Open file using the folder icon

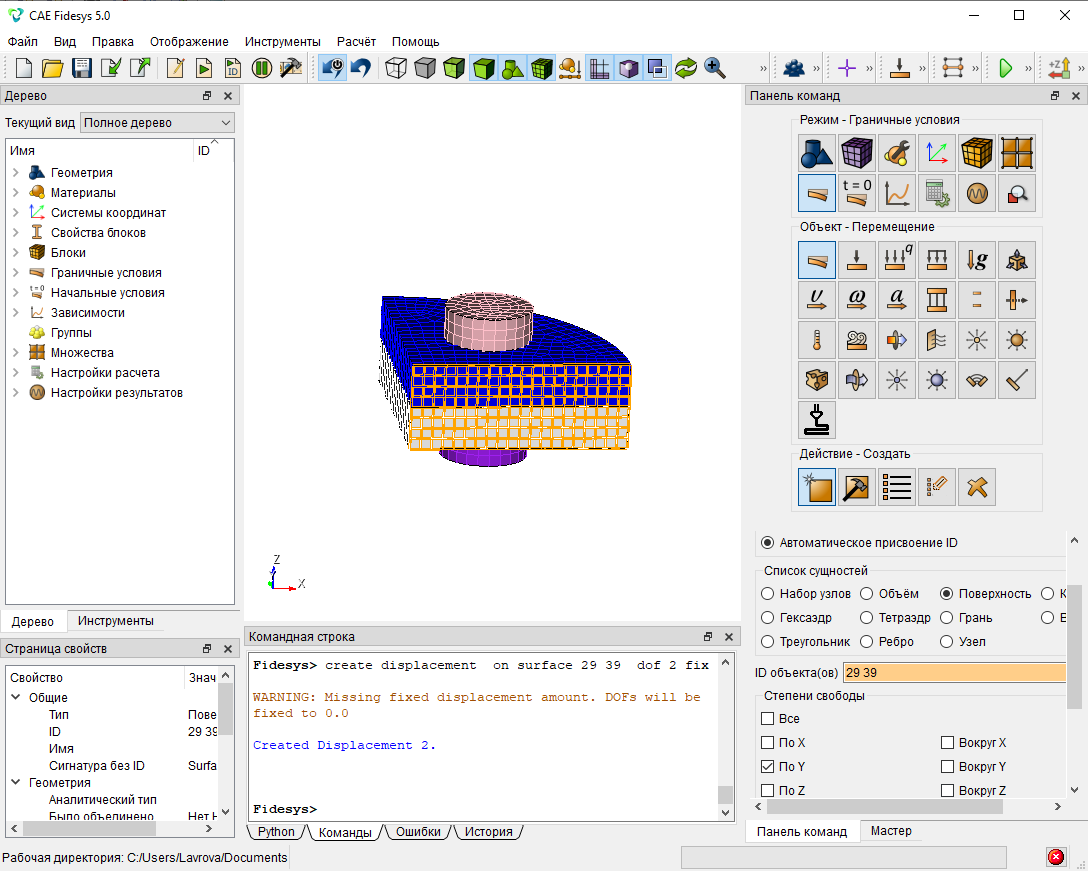tap(53, 68)
